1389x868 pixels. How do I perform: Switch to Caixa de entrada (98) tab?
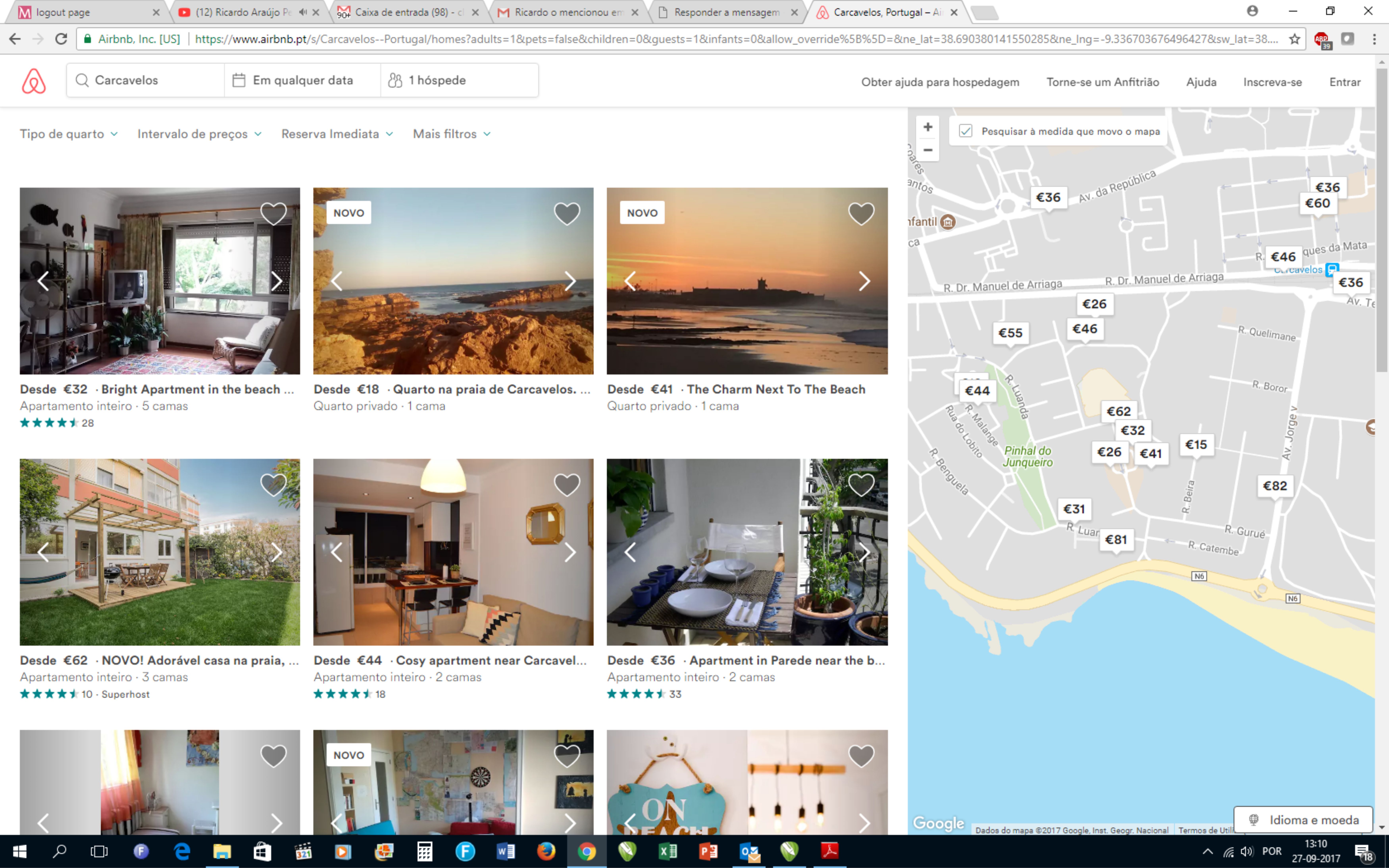[x=408, y=12]
